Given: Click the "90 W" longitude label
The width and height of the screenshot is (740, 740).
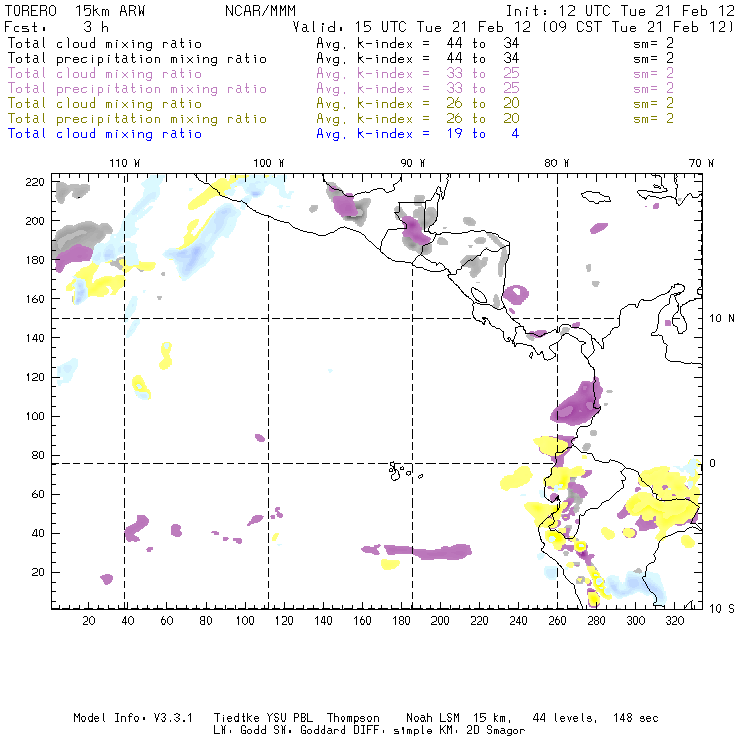Looking at the screenshot, I should (x=412, y=163).
